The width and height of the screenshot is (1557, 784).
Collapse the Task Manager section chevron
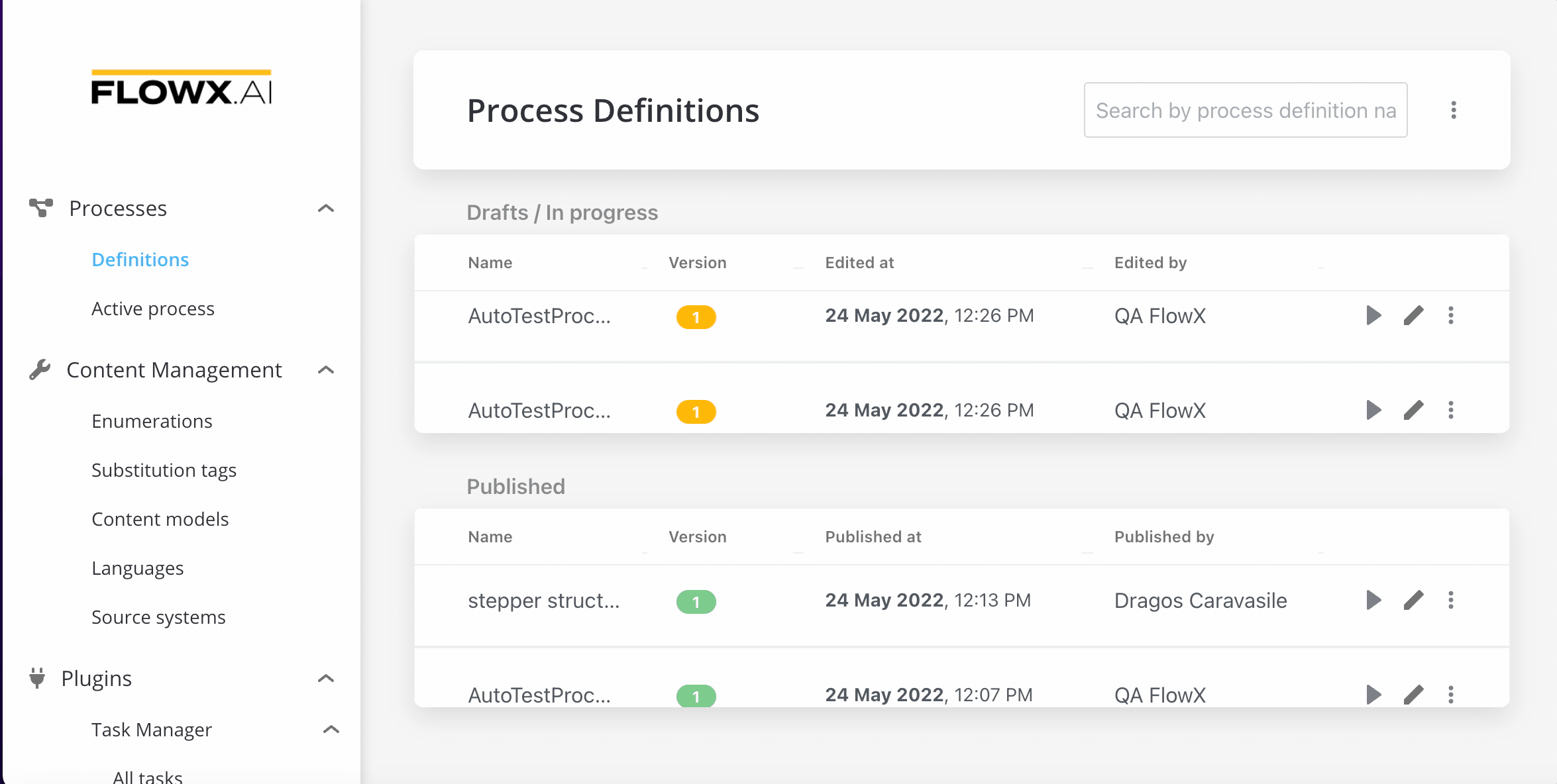click(x=331, y=730)
